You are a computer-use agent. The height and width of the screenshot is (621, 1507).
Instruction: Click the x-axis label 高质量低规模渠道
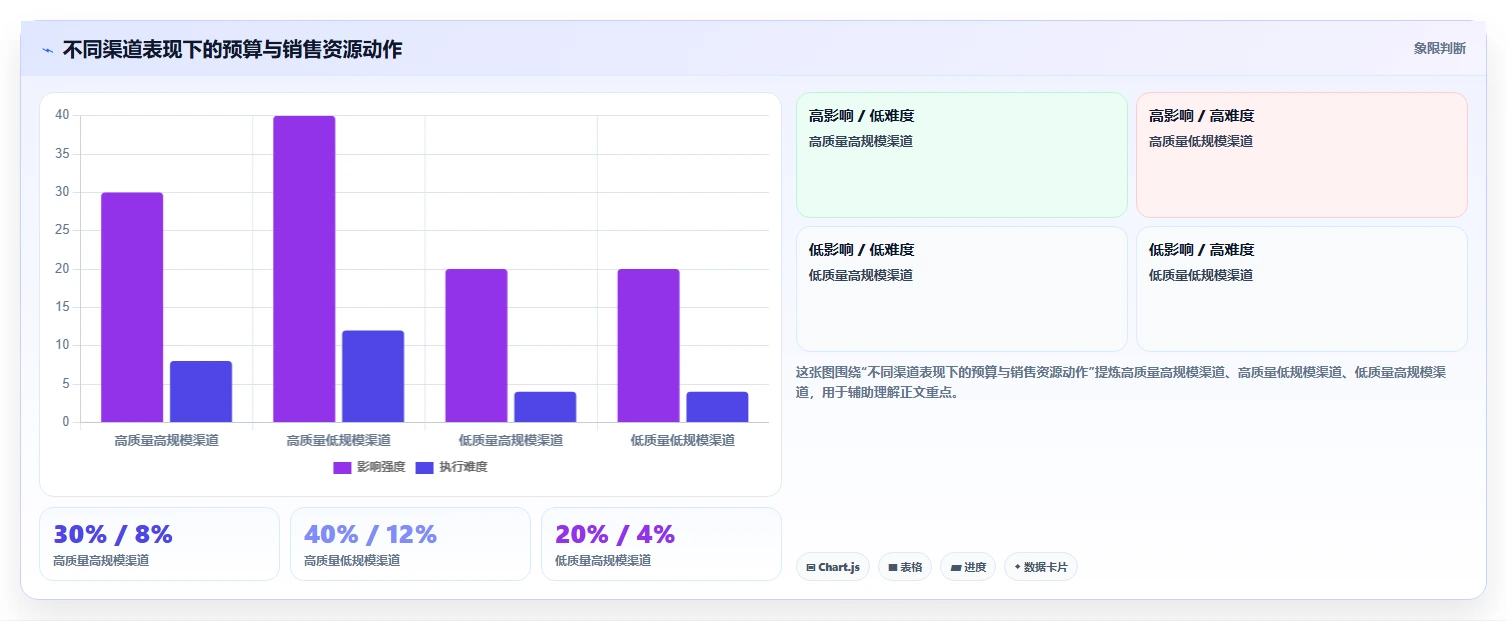pyautogui.click(x=338, y=440)
